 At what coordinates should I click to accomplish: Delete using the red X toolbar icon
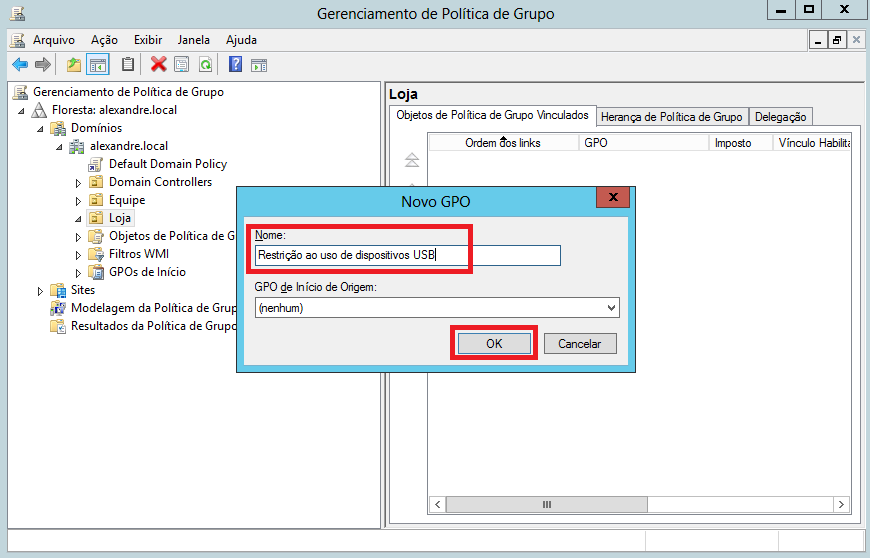[158, 65]
